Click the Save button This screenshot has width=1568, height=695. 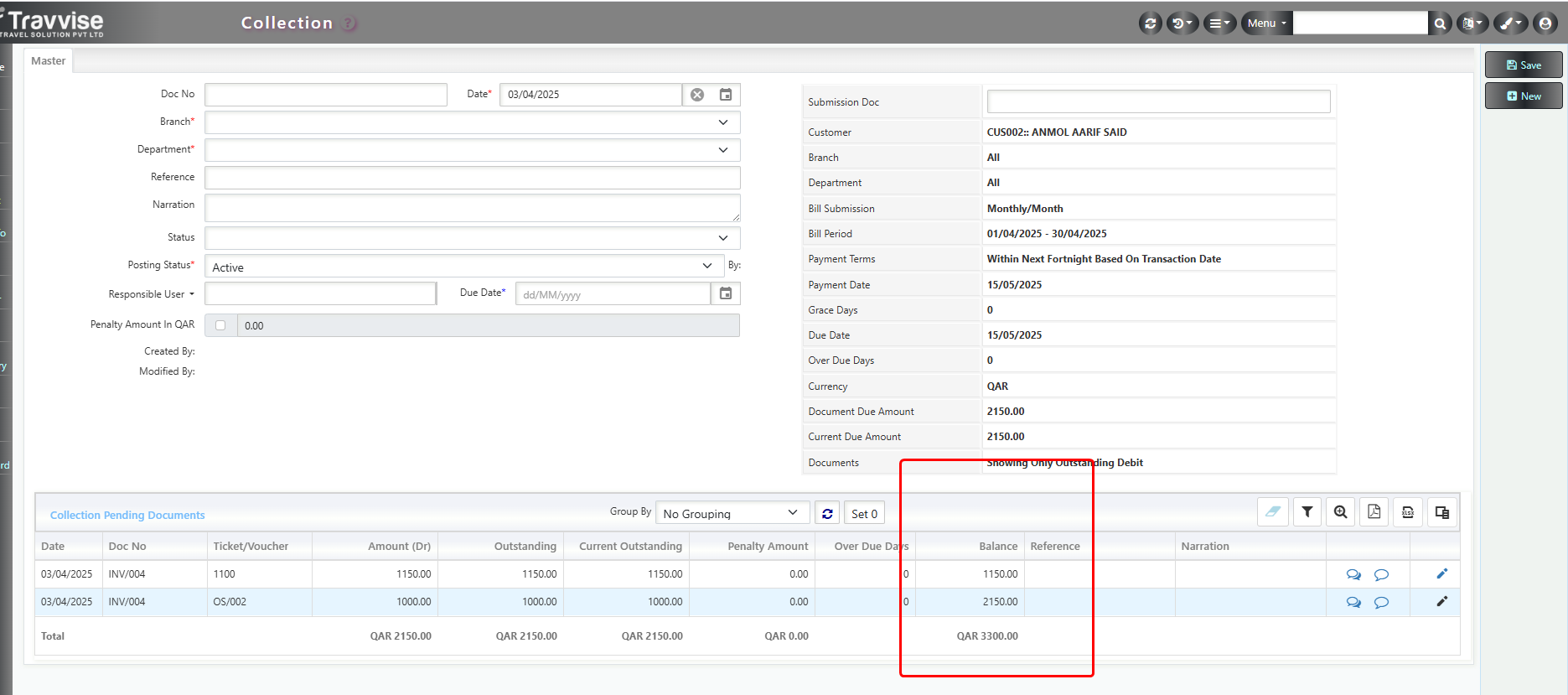tap(1524, 65)
